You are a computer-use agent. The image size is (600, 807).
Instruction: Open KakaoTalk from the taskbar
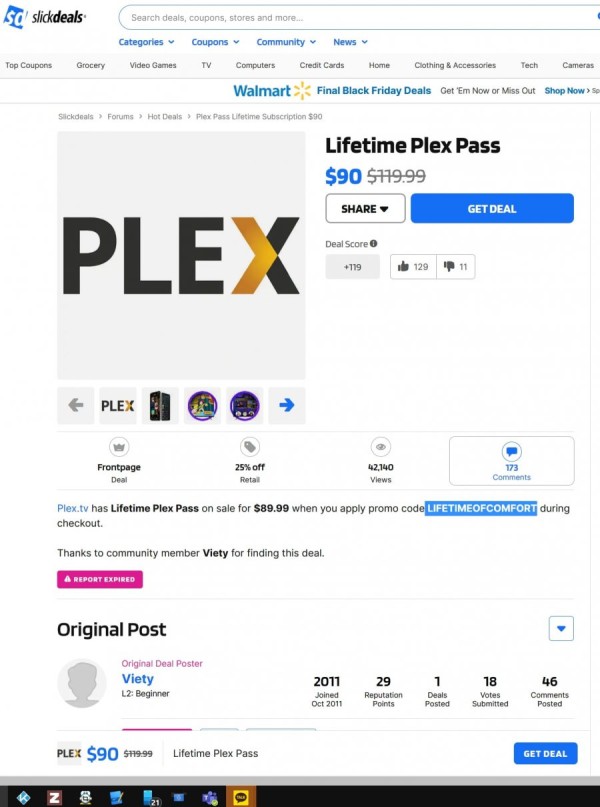coord(241,797)
